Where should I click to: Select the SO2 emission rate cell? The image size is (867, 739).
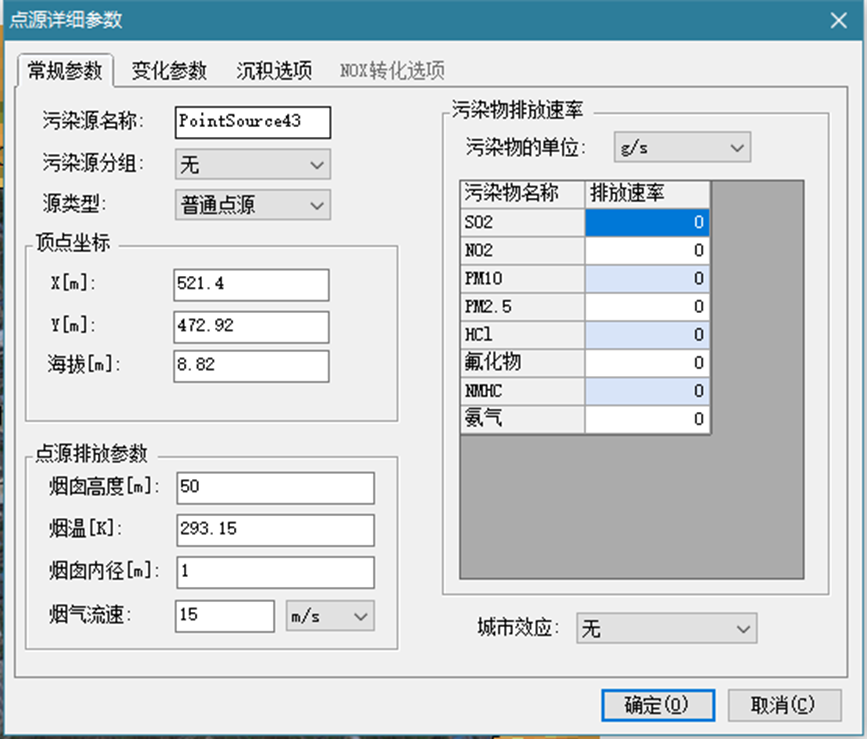click(x=647, y=222)
